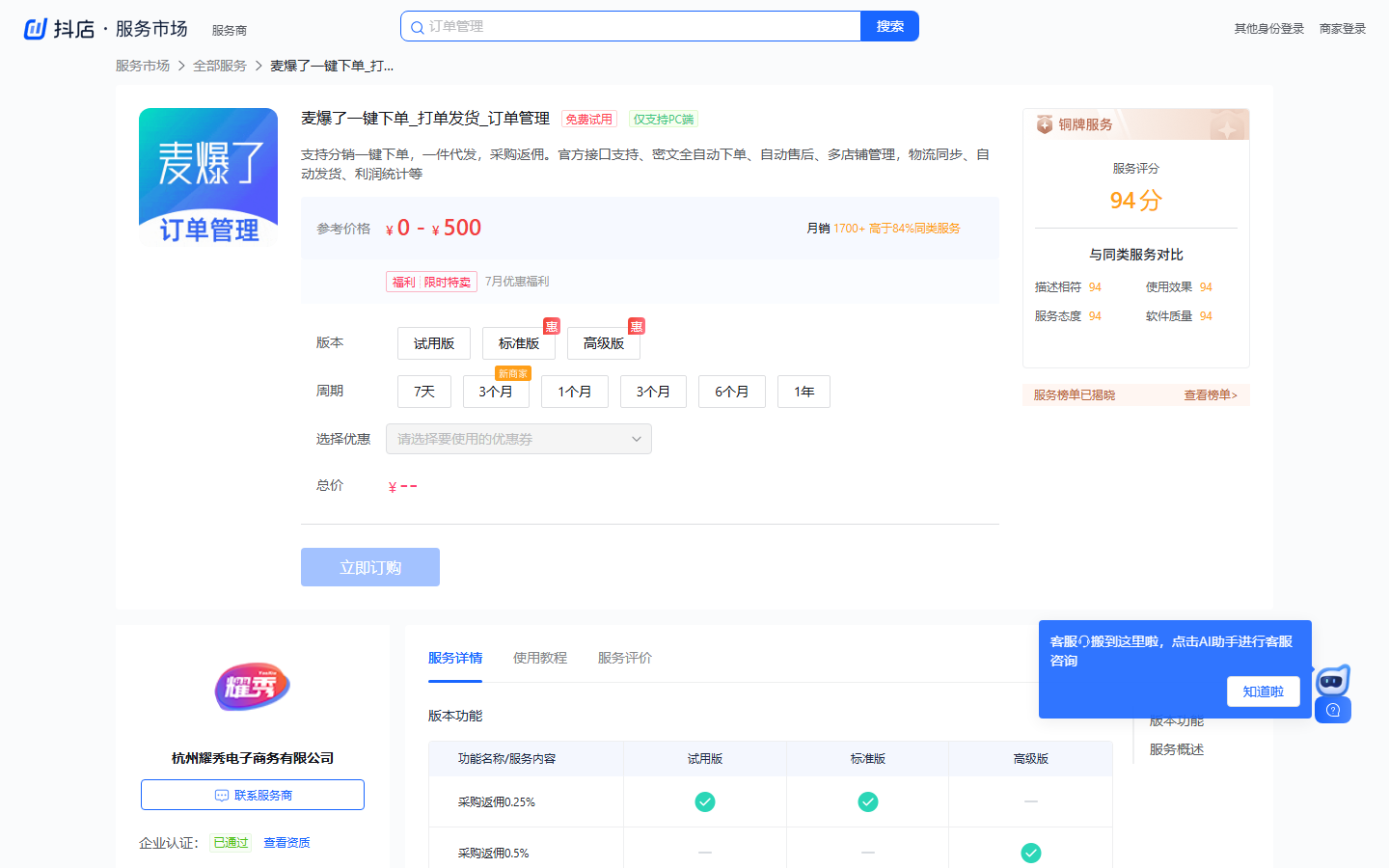Select the 高级版 version option
Image resolution: width=1389 pixels, height=868 pixels.
click(x=604, y=343)
